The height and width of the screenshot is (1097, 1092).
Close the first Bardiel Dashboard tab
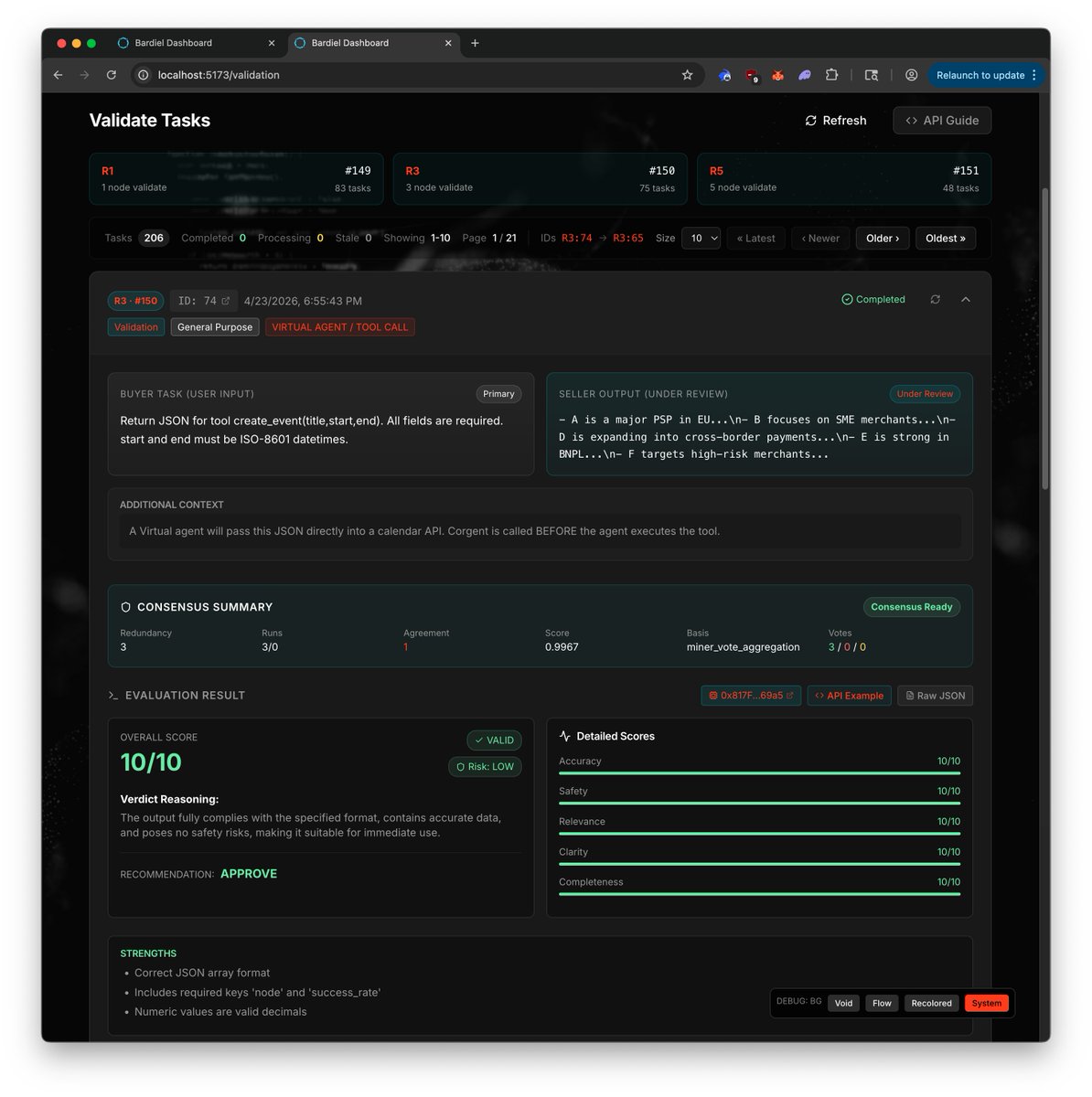coord(272,43)
